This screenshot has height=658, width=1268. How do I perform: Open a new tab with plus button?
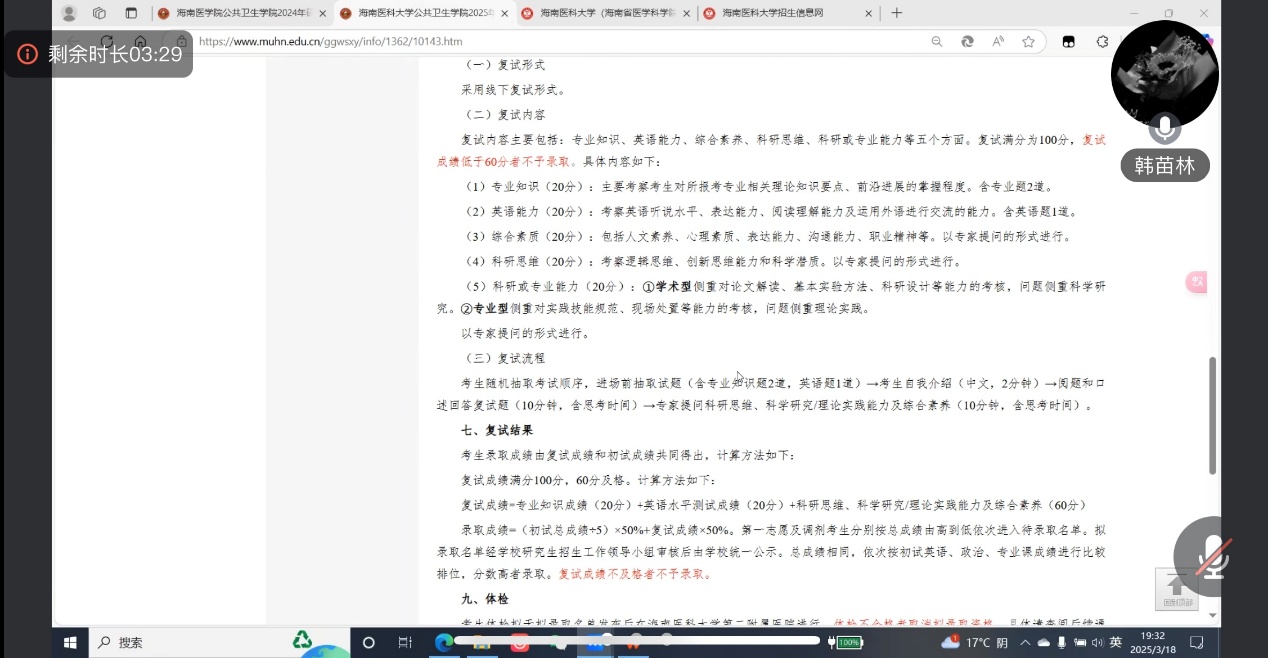[x=896, y=13]
